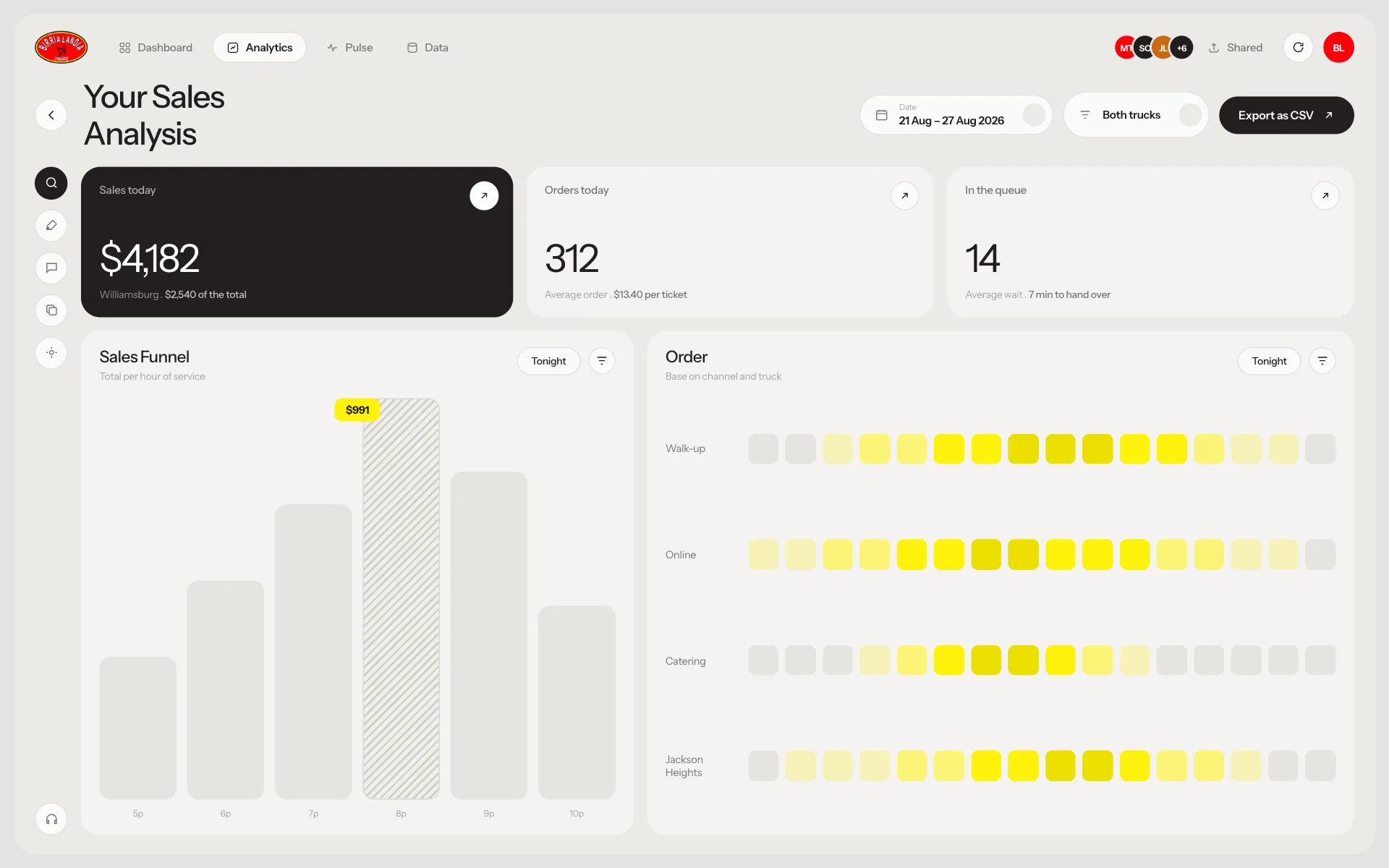Open the Data tab
This screenshot has height=868, width=1389.
point(428,48)
